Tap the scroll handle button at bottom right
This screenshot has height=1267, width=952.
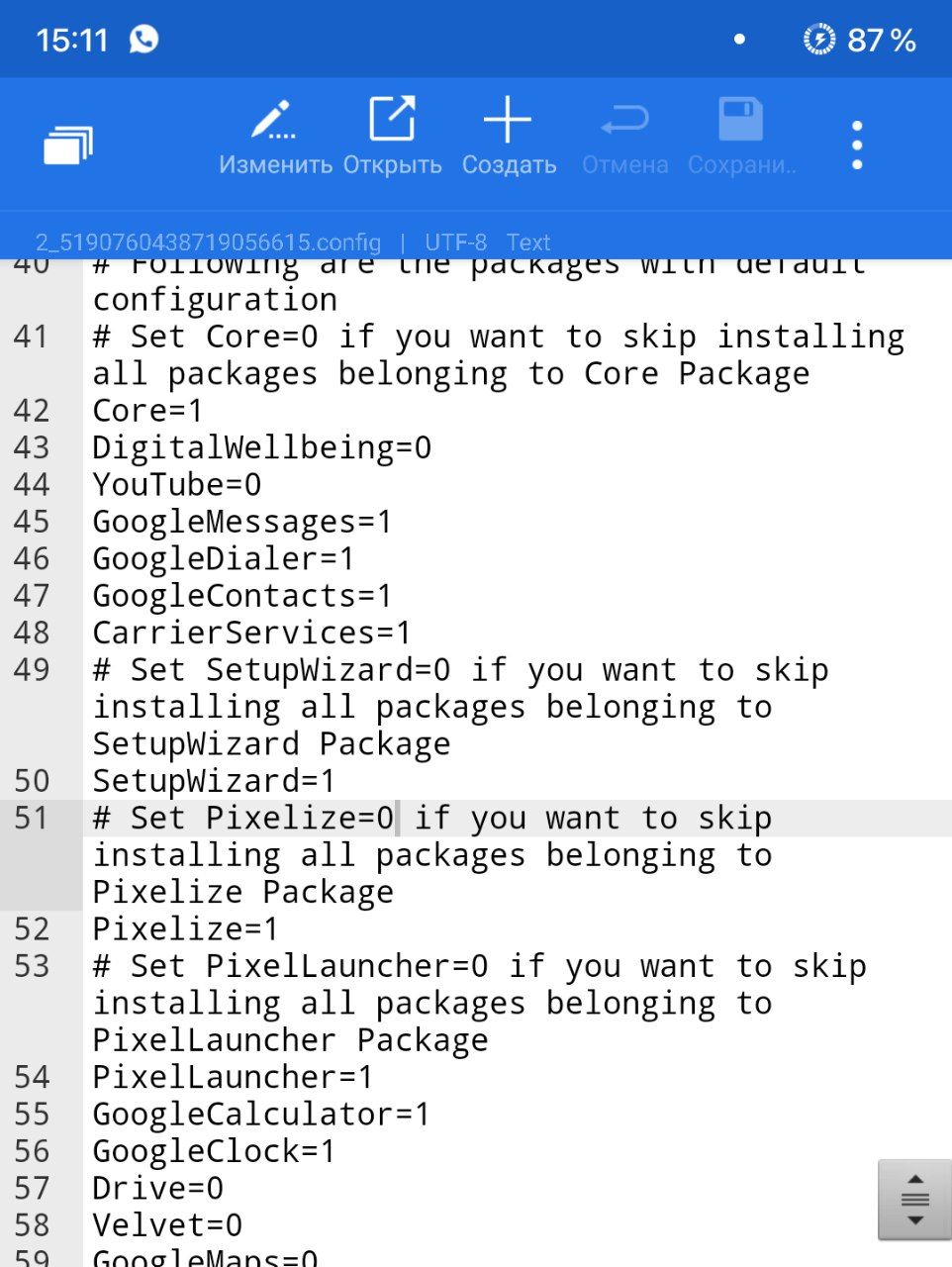[x=913, y=1200]
